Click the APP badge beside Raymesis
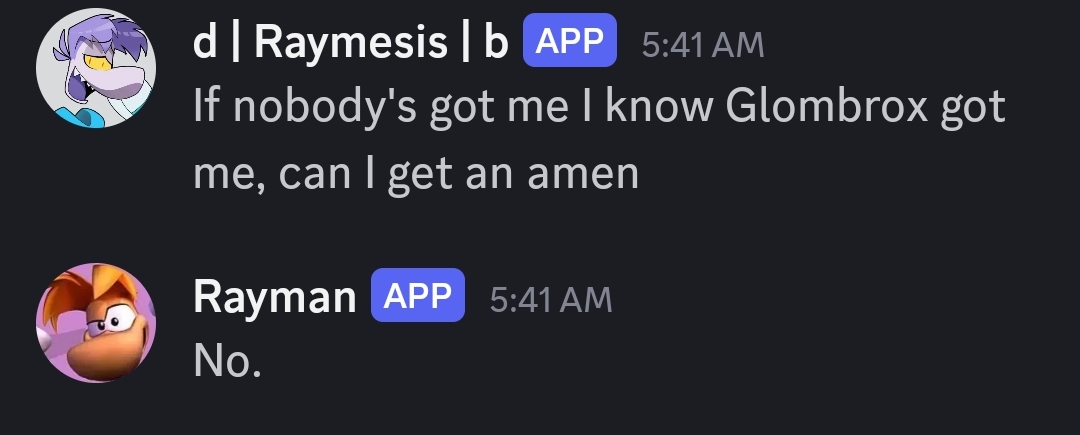 pyautogui.click(x=569, y=43)
